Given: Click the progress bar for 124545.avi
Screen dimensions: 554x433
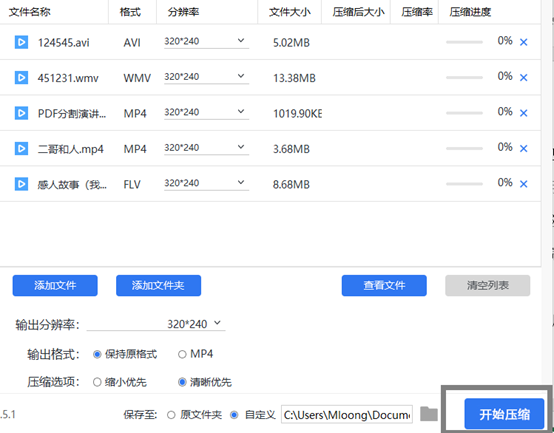Looking at the screenshot, I should click(464, 42).
